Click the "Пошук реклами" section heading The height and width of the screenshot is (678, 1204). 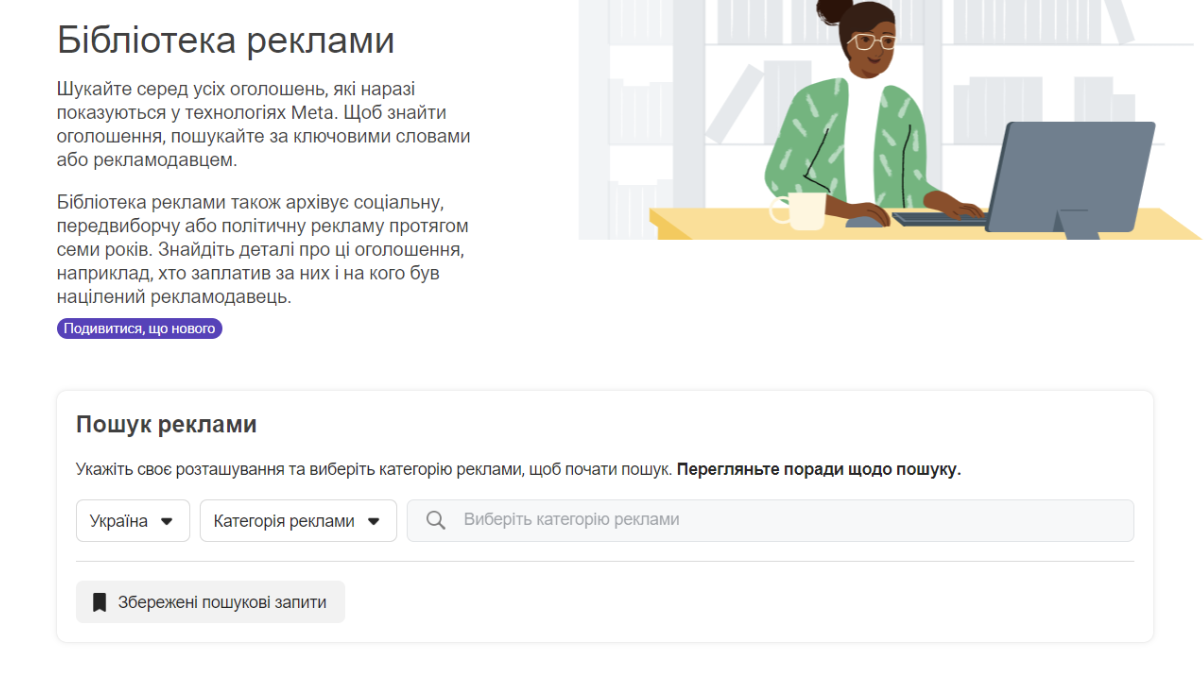(x=166, y=424)
